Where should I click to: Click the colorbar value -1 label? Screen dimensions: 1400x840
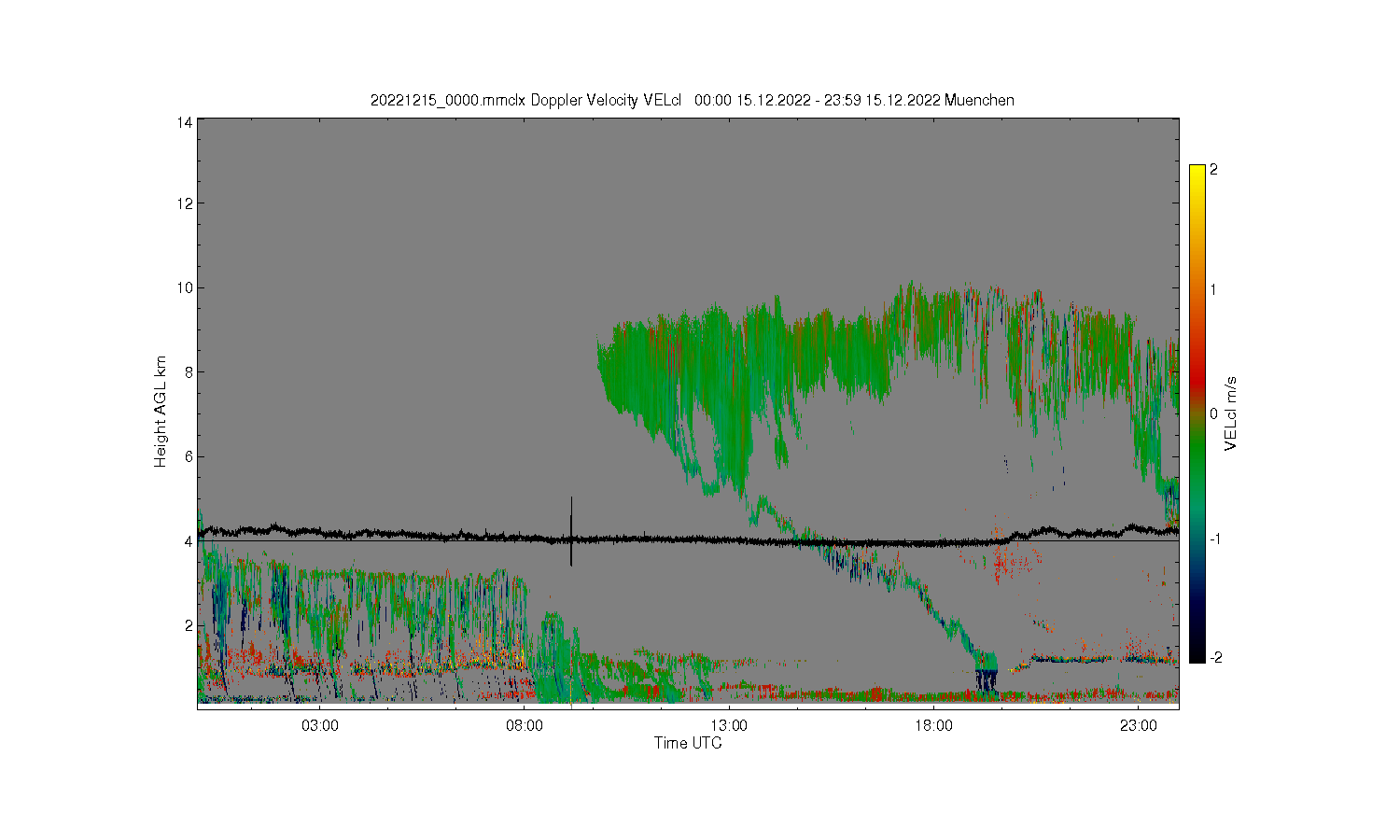point(1214,539)
